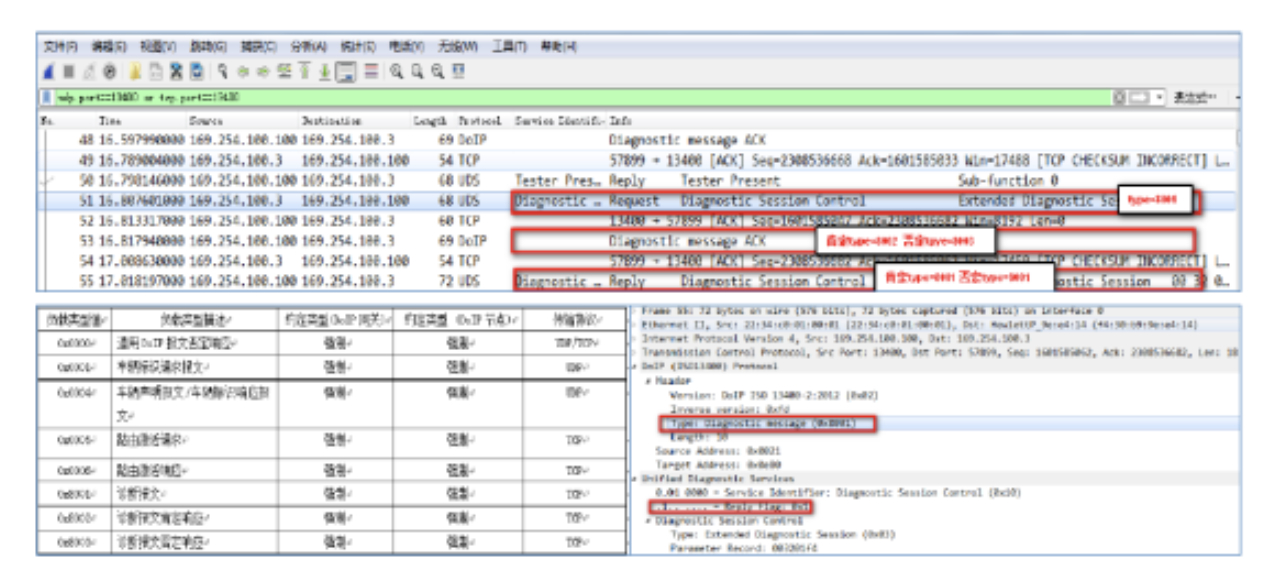The height and width of the screenshot is (580, 1280).
Task: Jump to the first packet icon
Action: (x=304, y=71)
